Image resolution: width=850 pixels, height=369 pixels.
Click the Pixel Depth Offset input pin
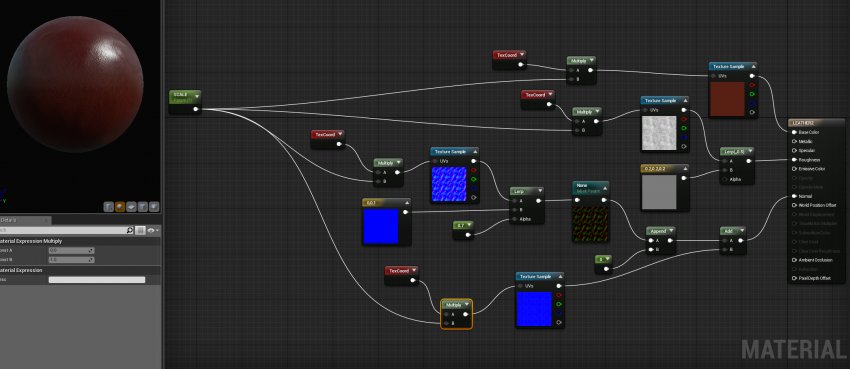click(x=794, y=279)
